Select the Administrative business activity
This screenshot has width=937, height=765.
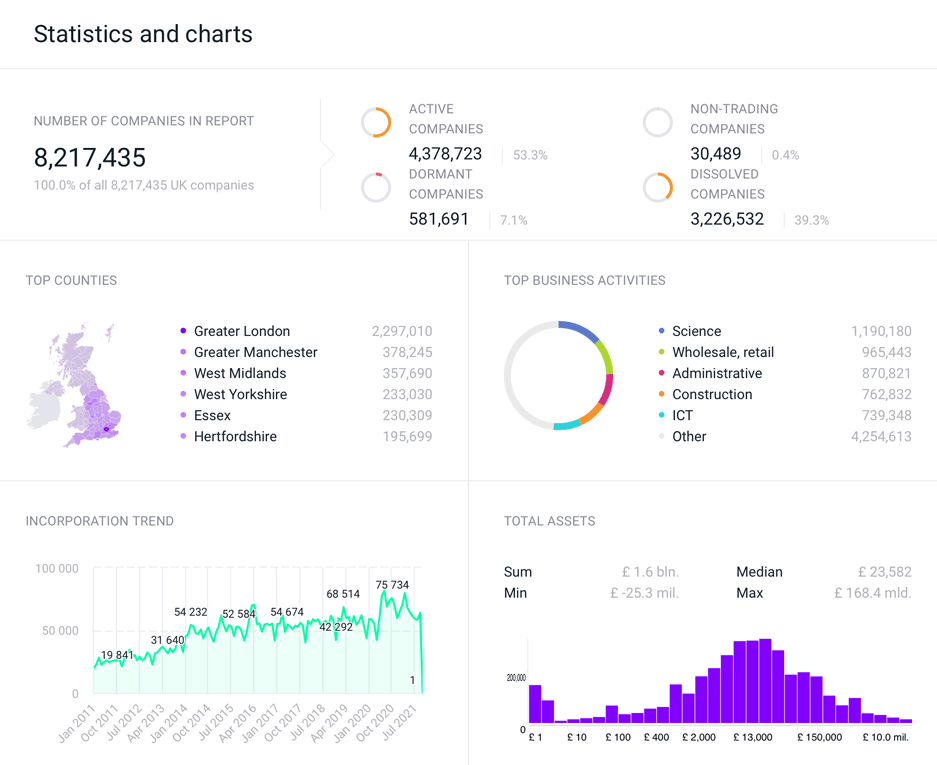[716, 373]
